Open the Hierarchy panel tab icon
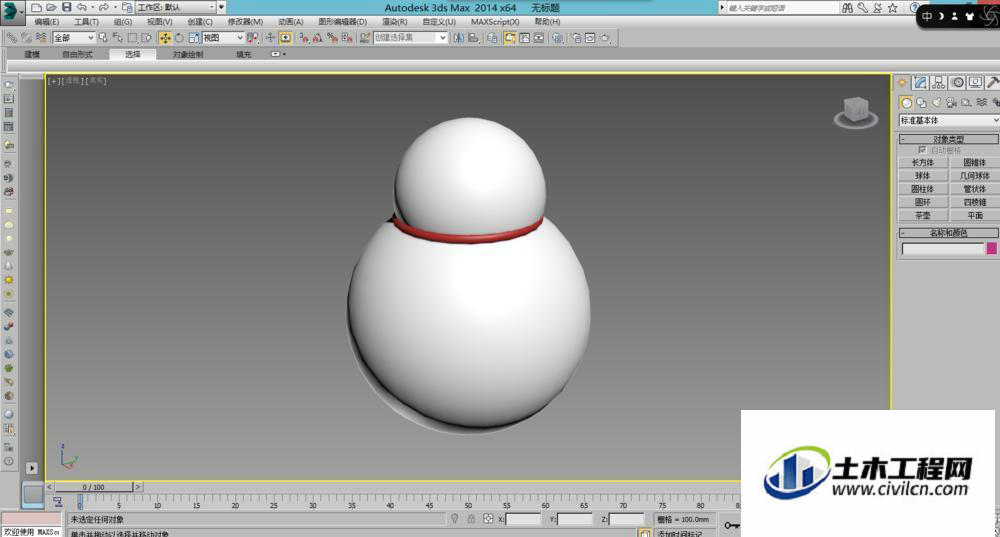1000x537 pixels. point(938,82)
